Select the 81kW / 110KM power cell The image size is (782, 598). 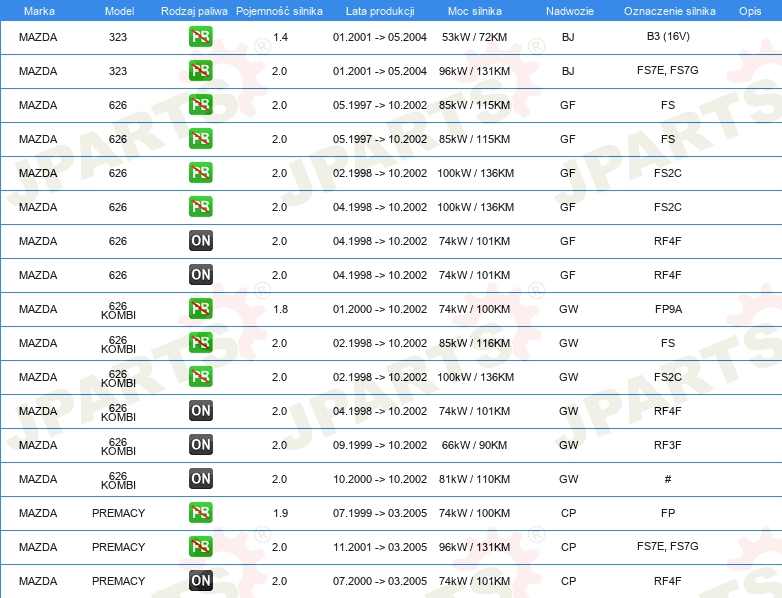coord(474,479)
